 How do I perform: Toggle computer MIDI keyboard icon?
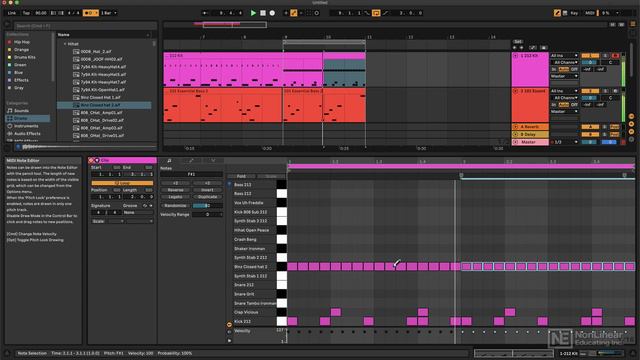coord(565,13)
